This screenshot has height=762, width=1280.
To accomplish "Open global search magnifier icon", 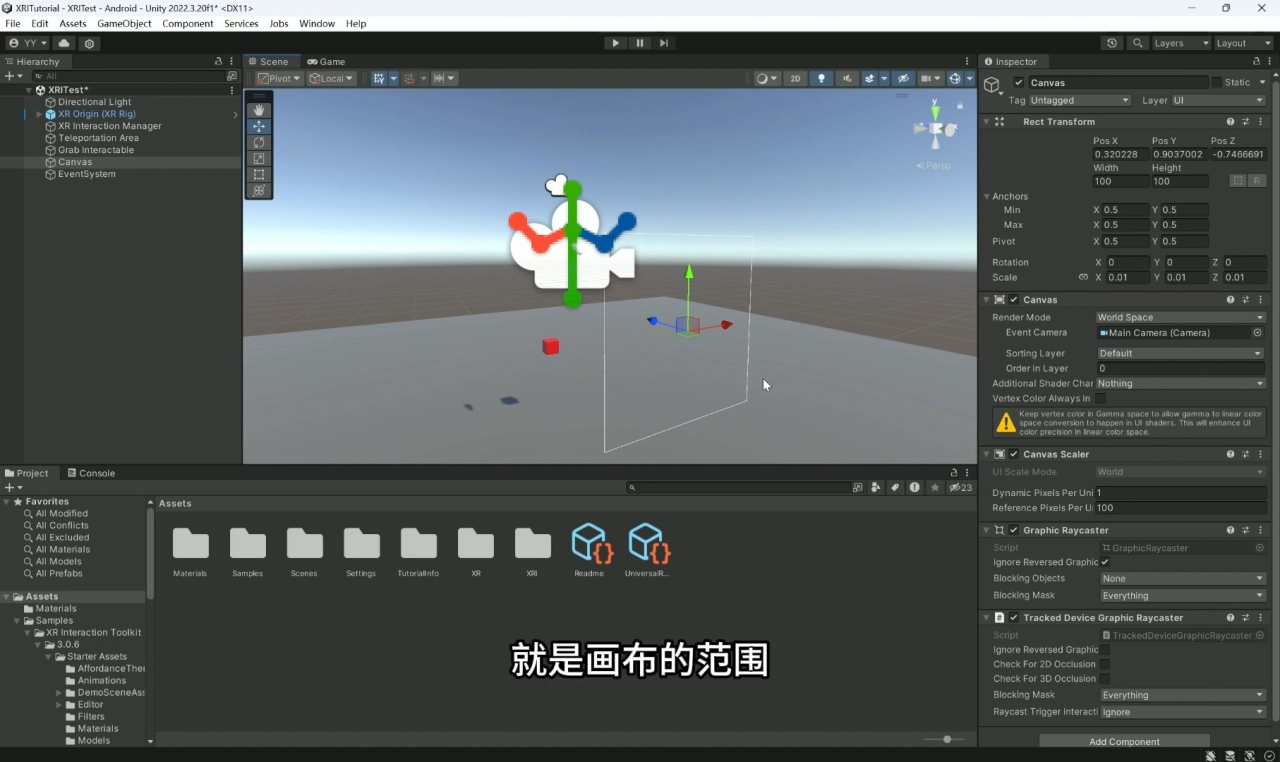I will click(1138, 43).
